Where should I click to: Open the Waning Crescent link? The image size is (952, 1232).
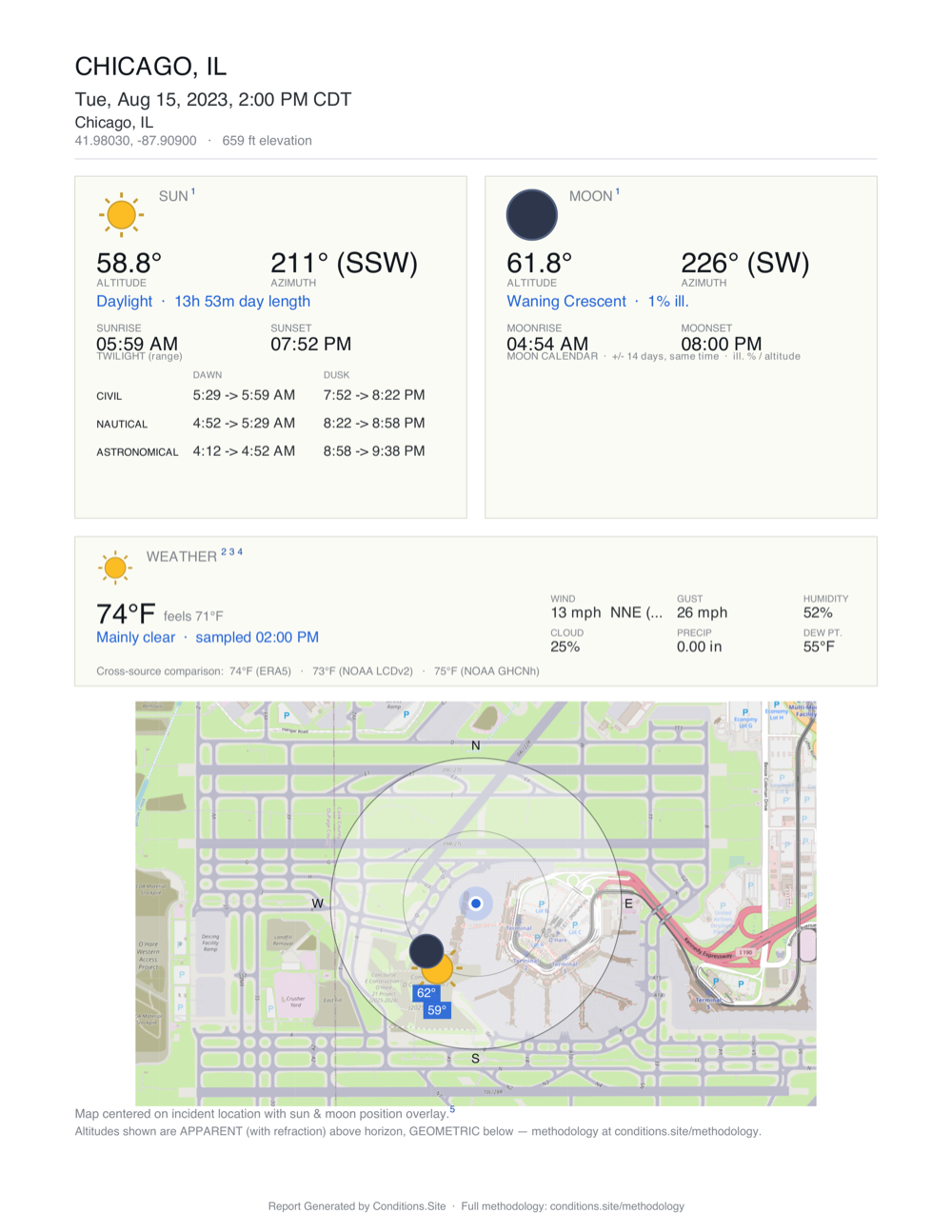pos(566,301)
